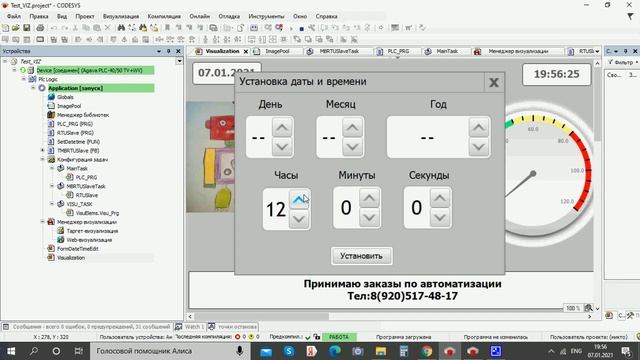The width and height of the screenshot is (640, 360).
Task: Stop the application with blue square icon
Action: point(301,29)
